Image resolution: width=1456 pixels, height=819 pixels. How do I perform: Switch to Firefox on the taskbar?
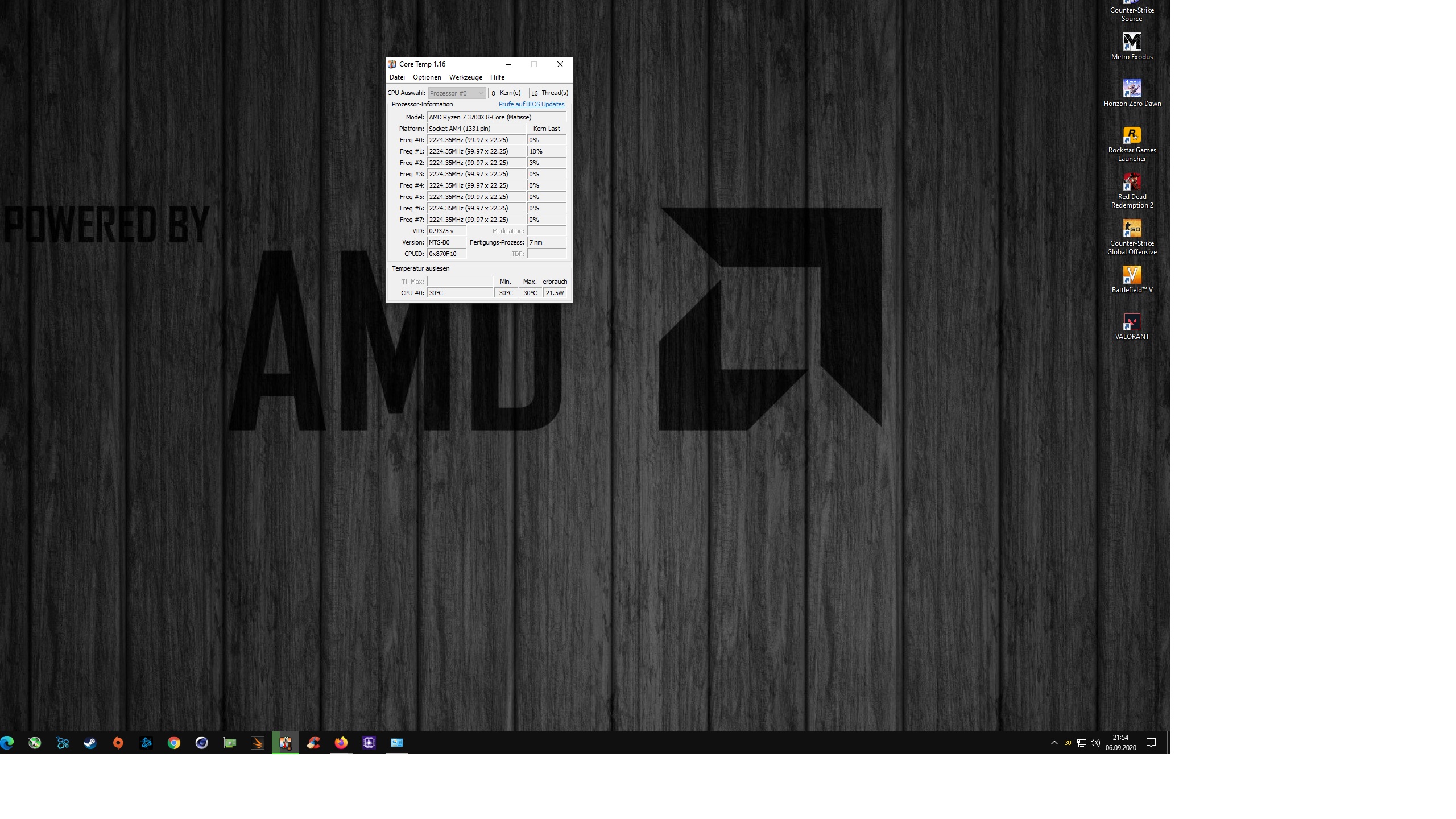pos(341,743)
